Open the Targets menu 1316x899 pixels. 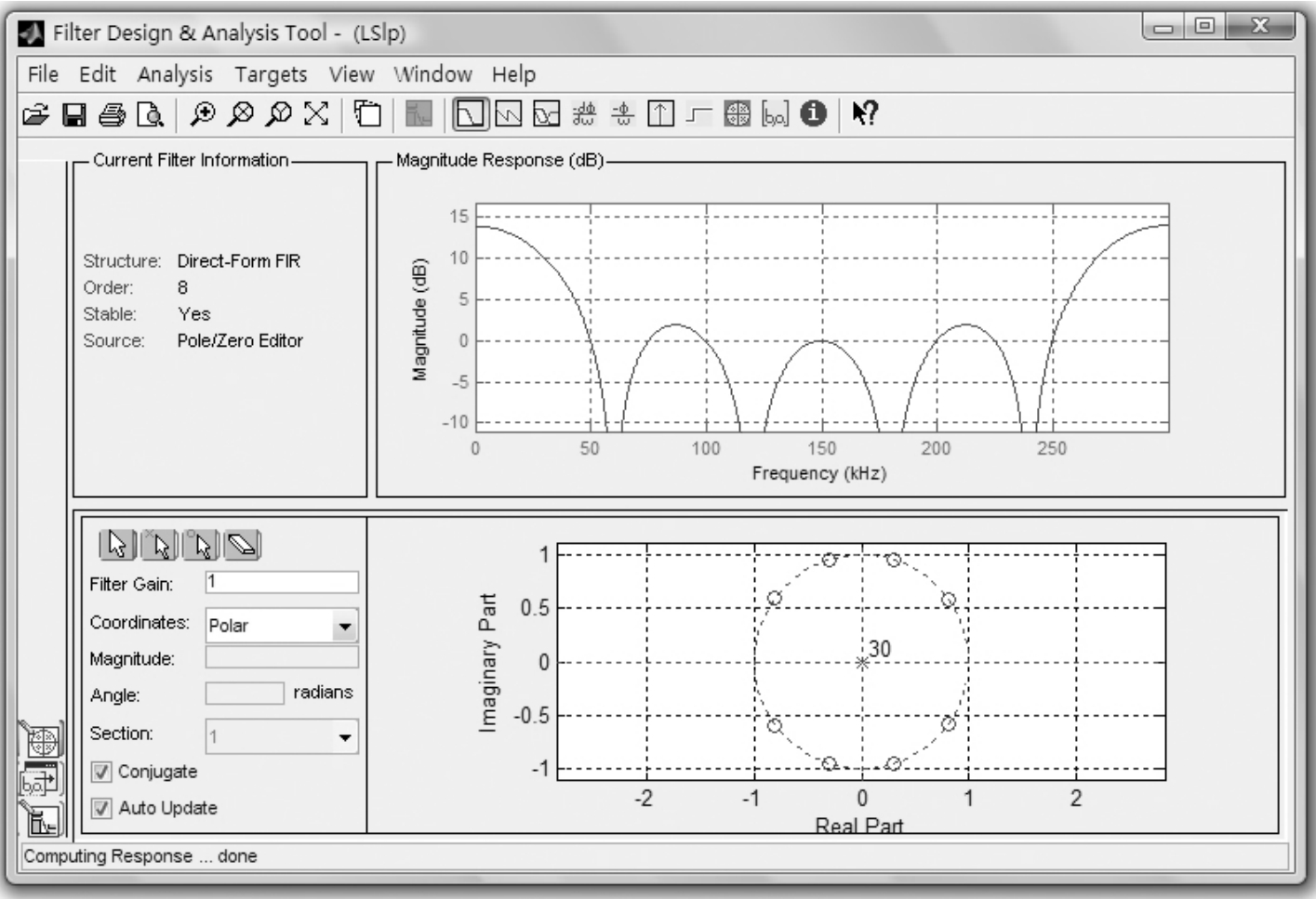tap(271, 74)
